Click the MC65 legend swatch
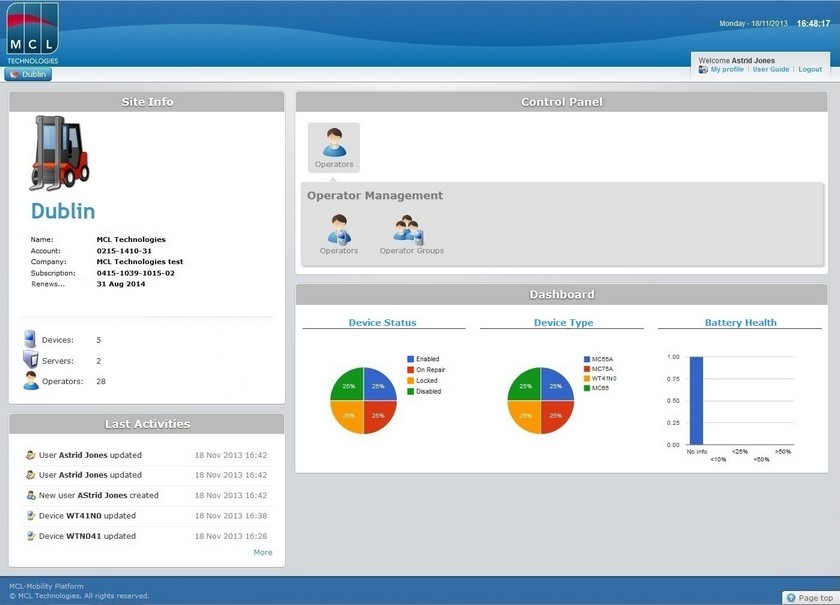Viewport: 840px width, 605px height. tap(587, 388)
